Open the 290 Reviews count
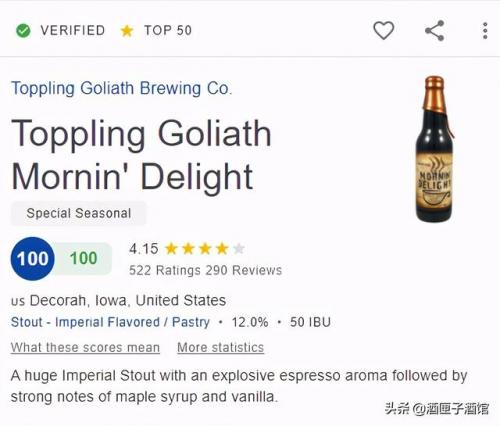500x426 pixels. (x=244, y=270)
